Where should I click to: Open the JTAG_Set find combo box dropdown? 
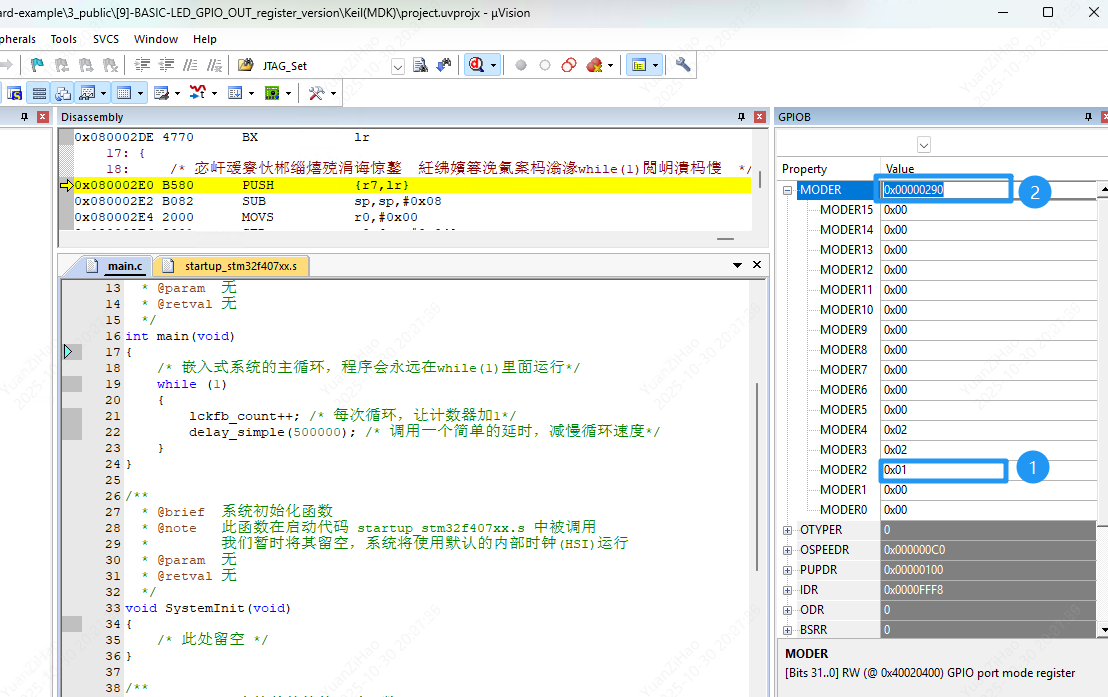click(397, 66)
